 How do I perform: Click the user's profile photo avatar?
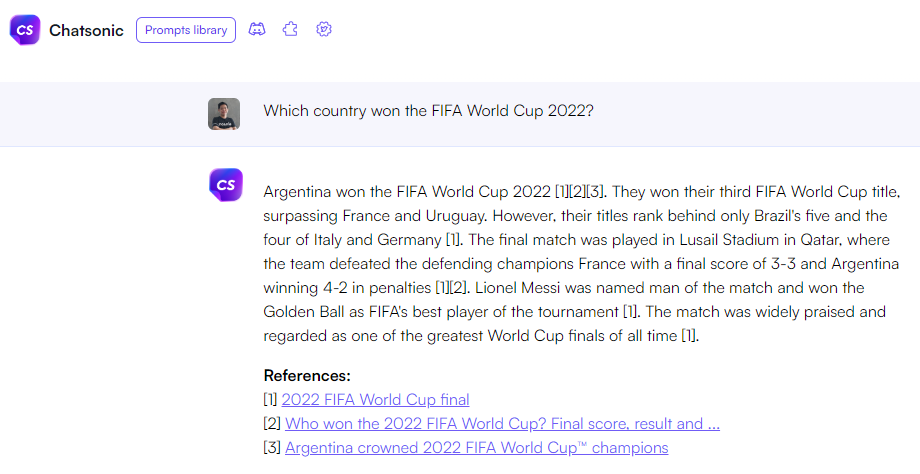pyautogui.click(x=224, y=114)
